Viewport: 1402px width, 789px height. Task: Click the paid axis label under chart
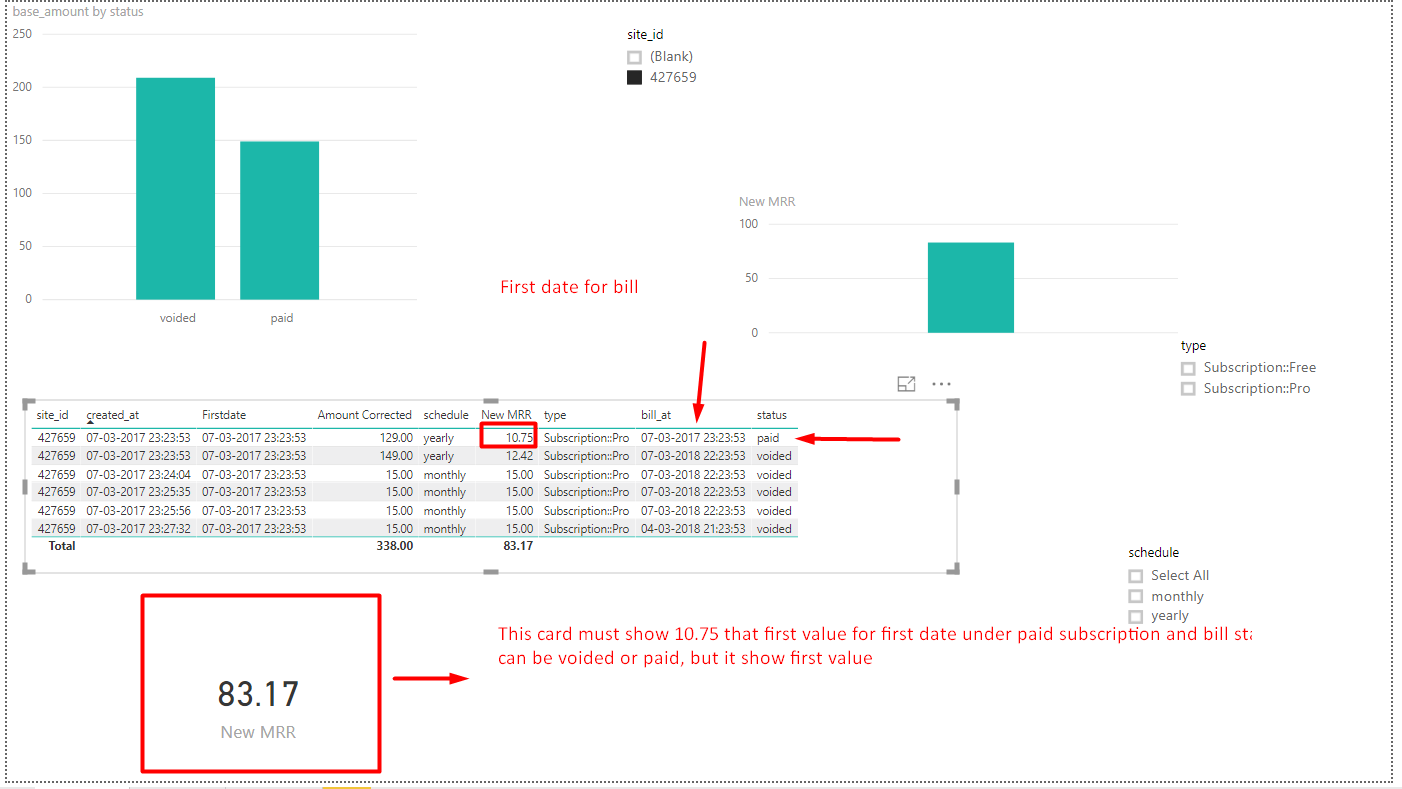coord(282,318)
